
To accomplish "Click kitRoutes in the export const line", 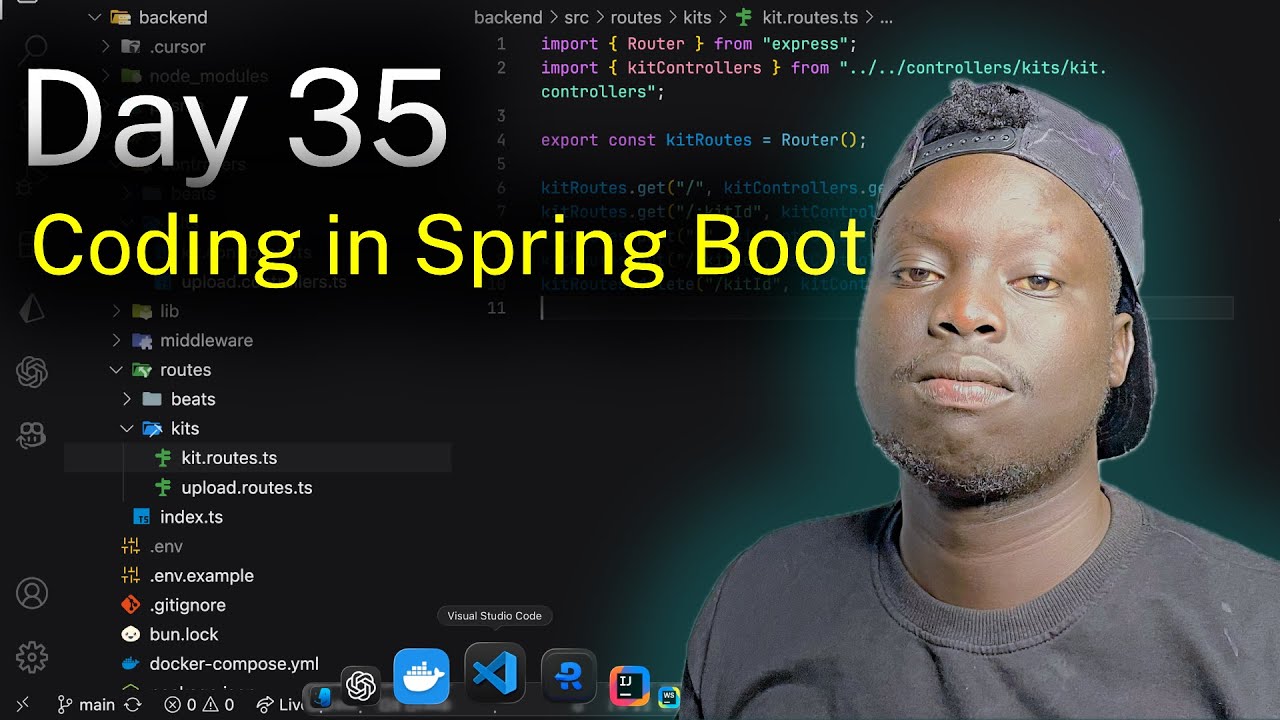I will coord(709,140).
